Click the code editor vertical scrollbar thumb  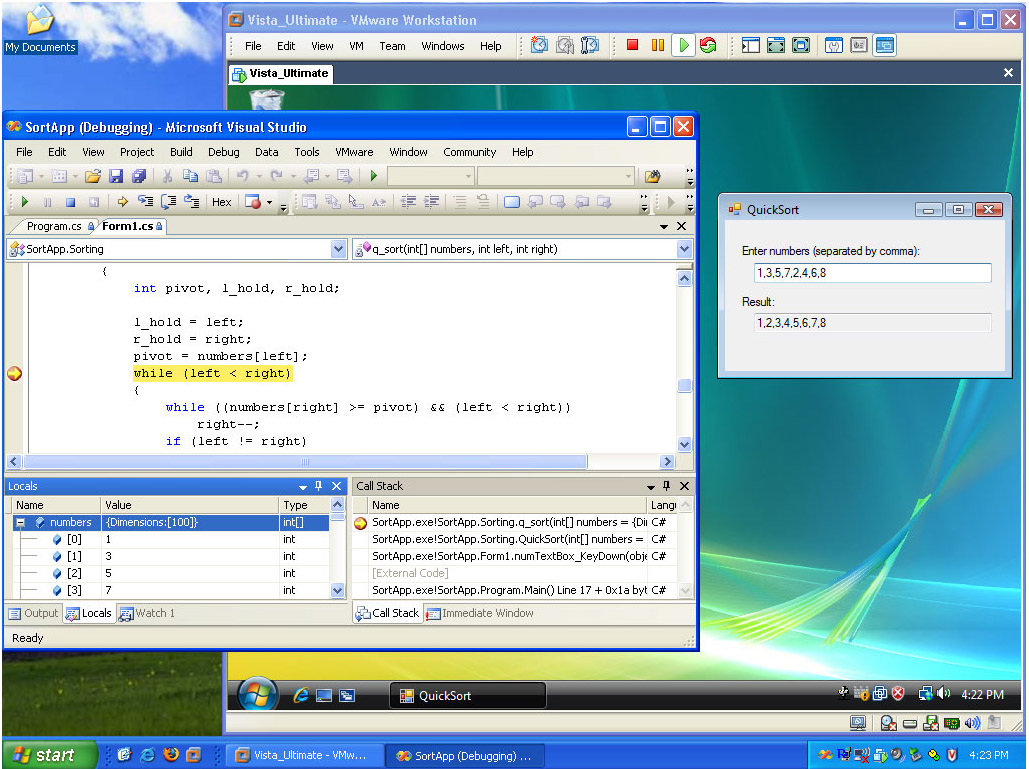coord(684,385)
